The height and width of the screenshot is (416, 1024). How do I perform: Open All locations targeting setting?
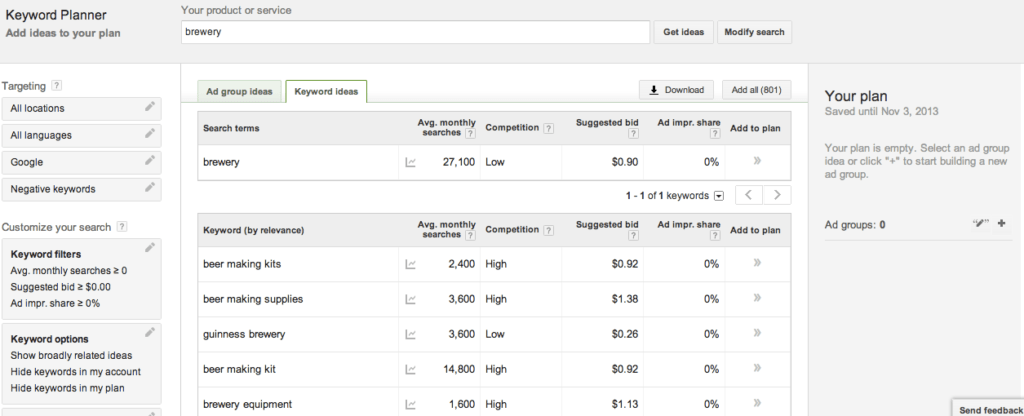(x=82, y=108)
